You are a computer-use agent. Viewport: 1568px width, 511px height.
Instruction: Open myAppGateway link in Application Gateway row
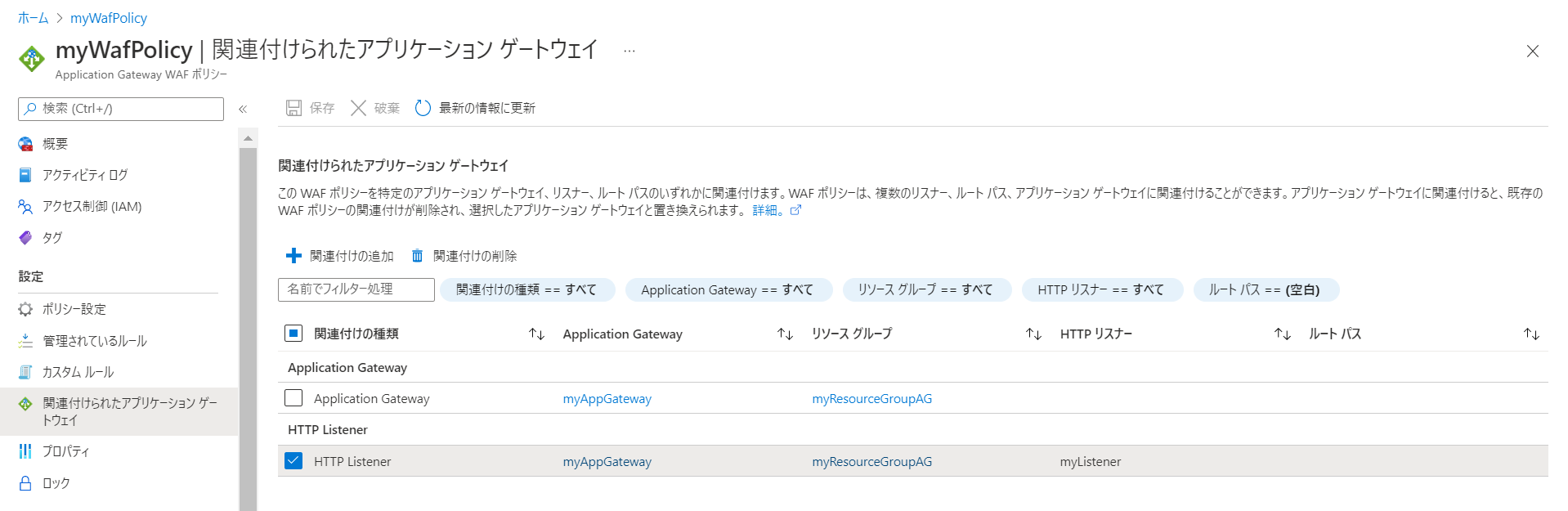pos(607,398)
